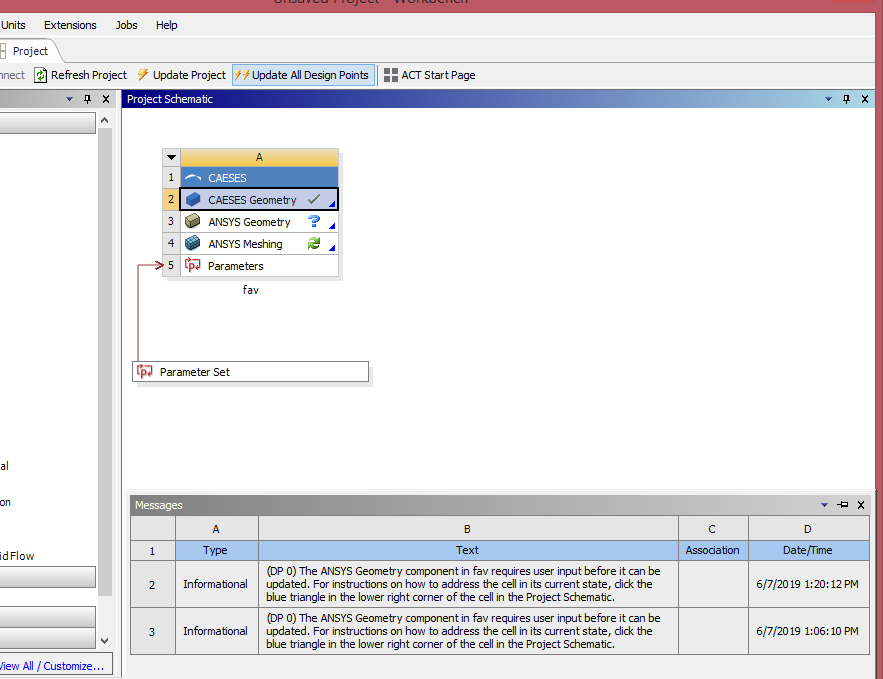This screenshot has width=883, height=679.
Task: Open the Help menu
Action: (167, 25)
